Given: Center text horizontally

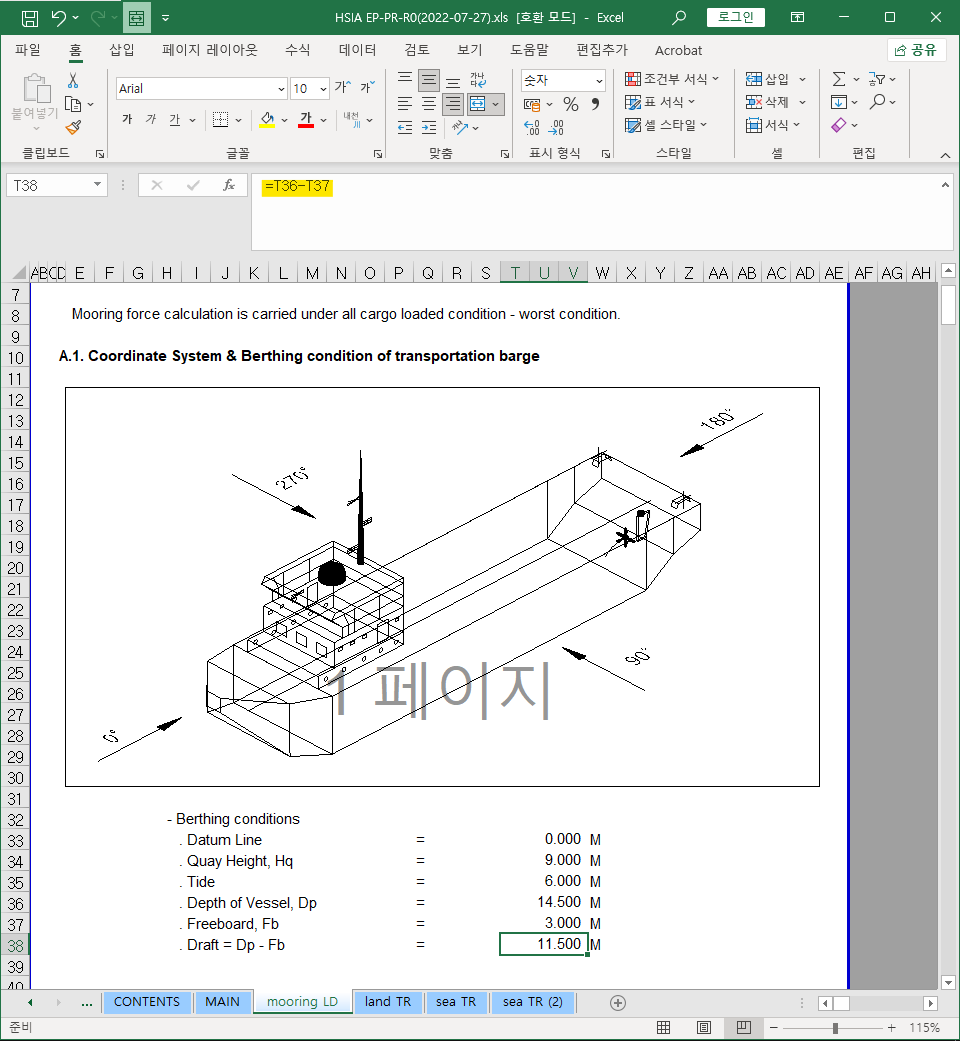Looking at the screenshot, I should click(x=429, y=104).
